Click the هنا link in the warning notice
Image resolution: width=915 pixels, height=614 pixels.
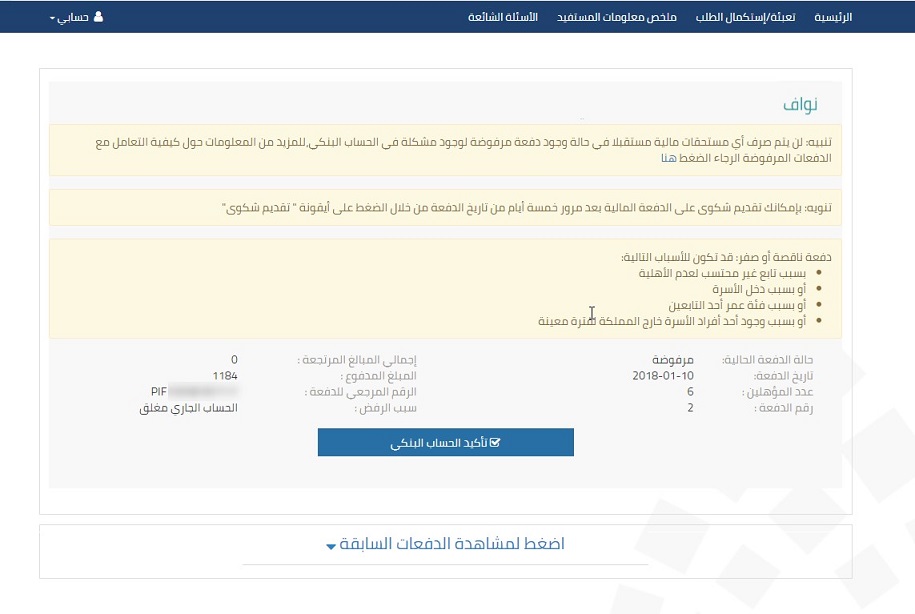[668, 158]
